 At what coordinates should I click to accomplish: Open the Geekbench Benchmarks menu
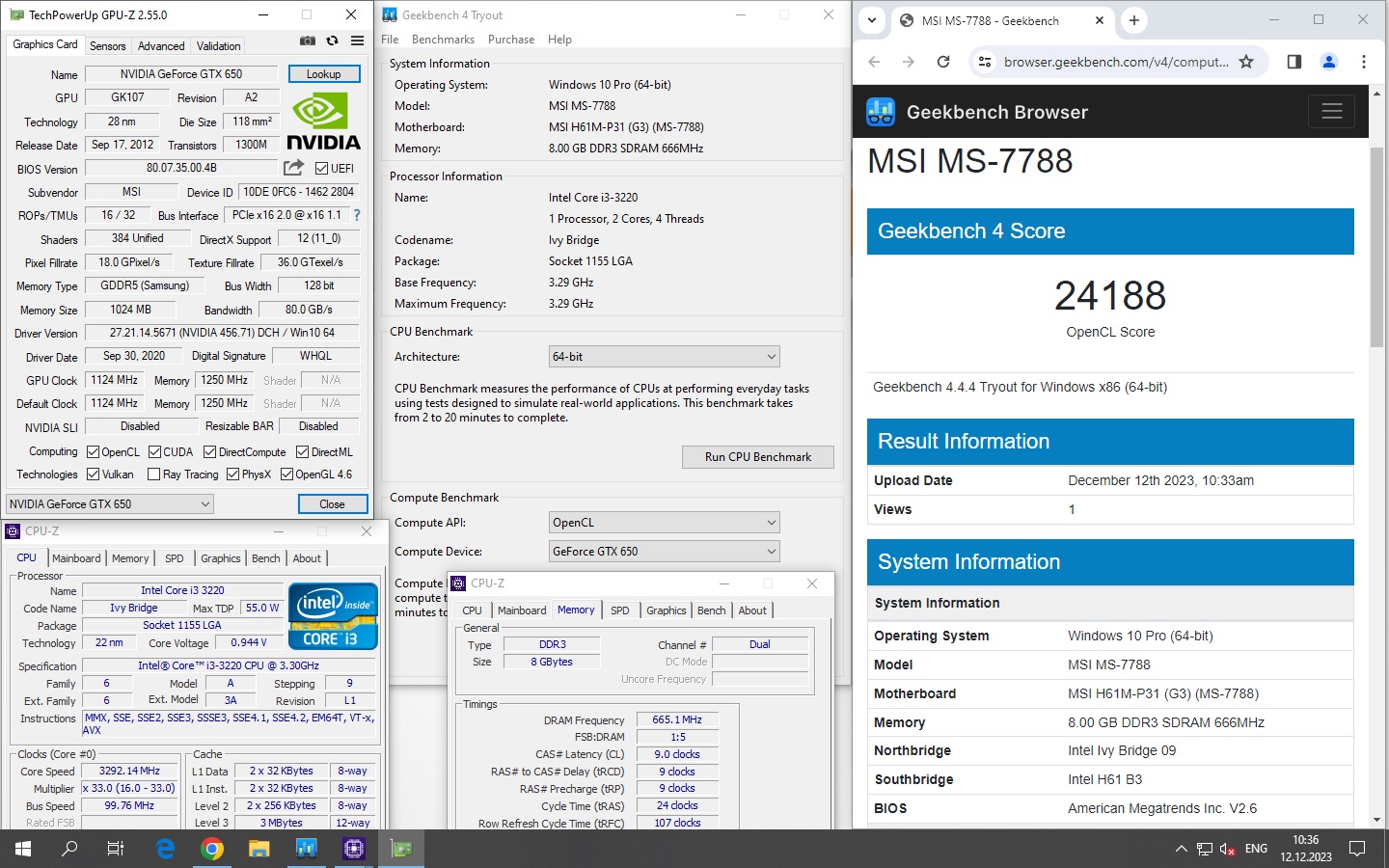[443, 40]
